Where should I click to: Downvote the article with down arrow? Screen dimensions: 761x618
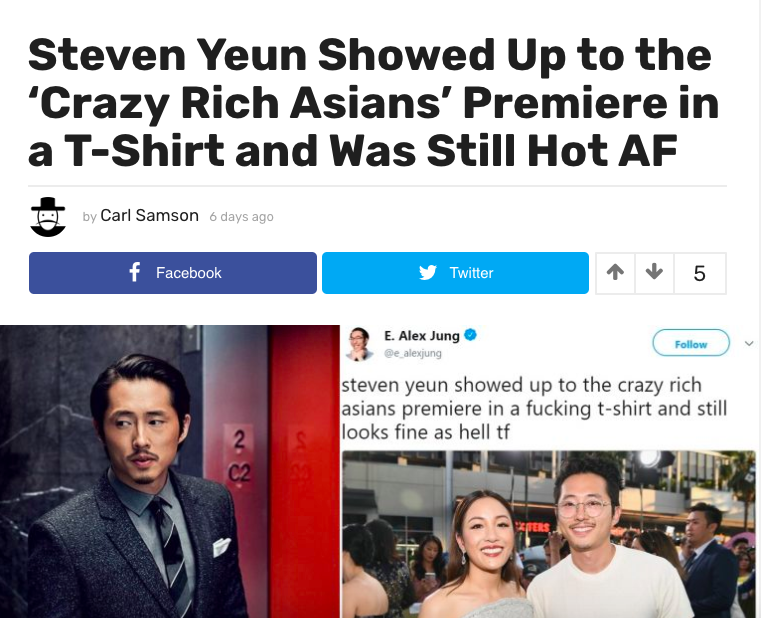tap(654, 272)
